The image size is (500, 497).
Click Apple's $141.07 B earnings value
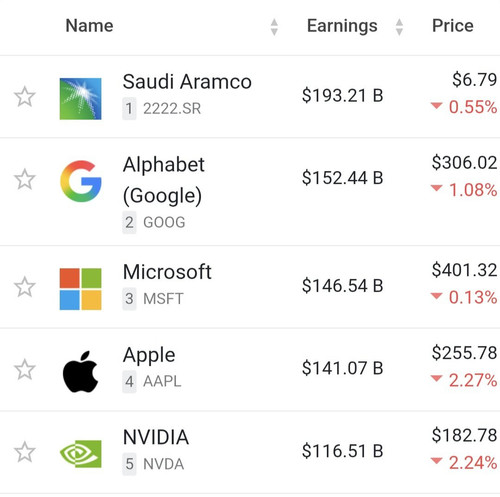[342, 368]
